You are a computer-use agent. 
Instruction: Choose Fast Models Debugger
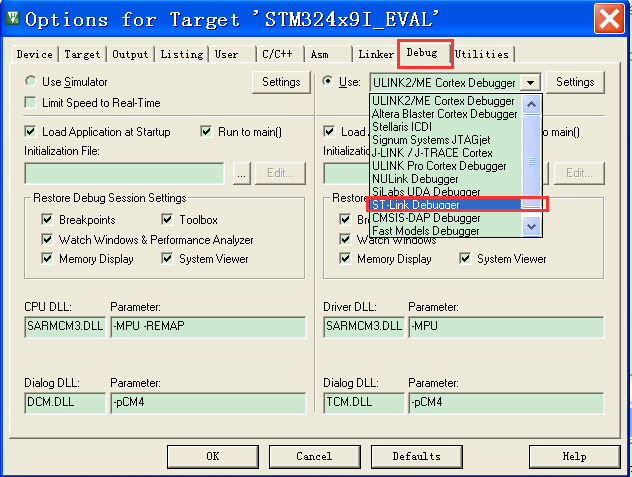click(446, 231)
